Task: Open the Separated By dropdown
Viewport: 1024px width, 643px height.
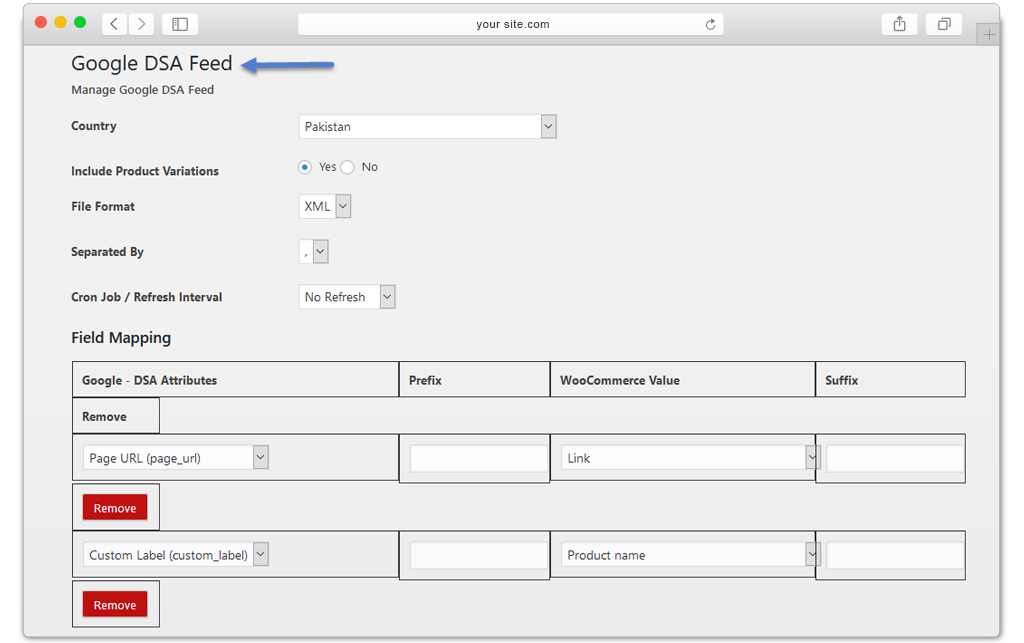Action: point(313,251)
